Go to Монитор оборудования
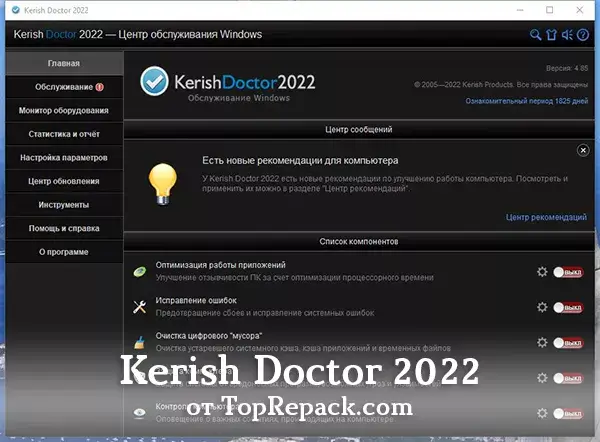Viewport: 600px width, 442px height. tap(64, 111)
